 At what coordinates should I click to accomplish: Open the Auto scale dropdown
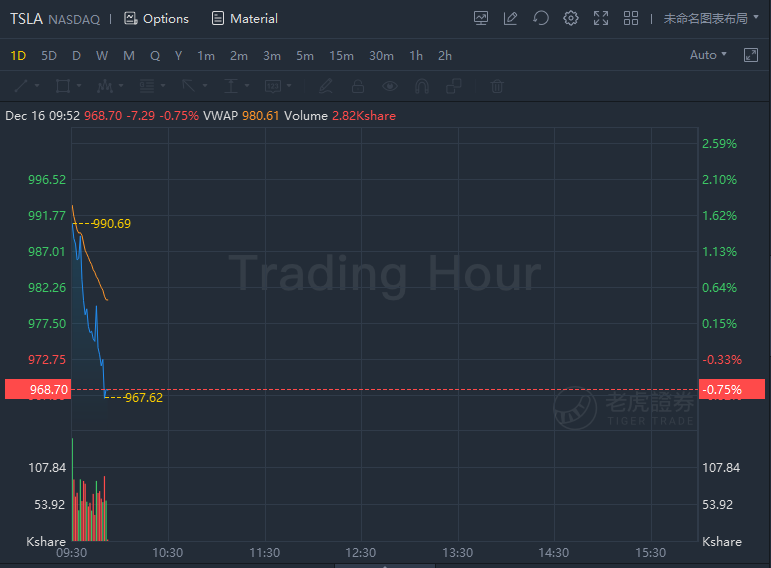click(x=708, y=55)
